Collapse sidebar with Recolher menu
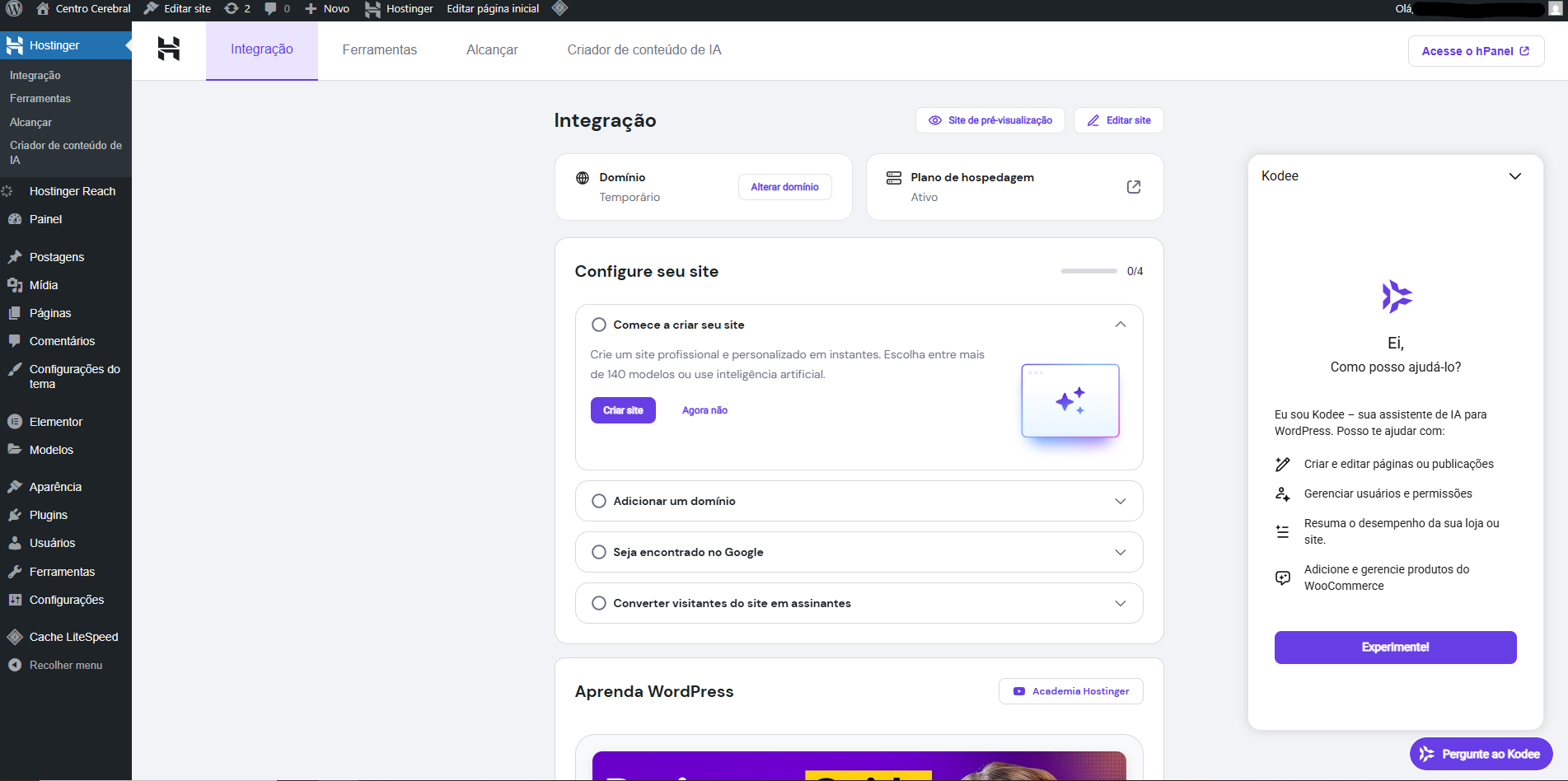This screenshot has height=781, width=1568. (66, 665)
